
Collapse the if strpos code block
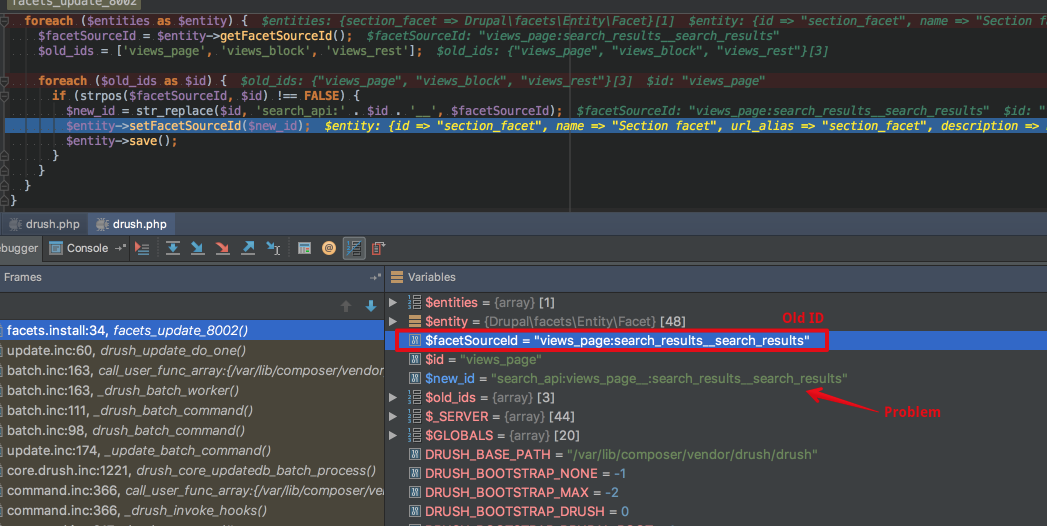(5, 96)
